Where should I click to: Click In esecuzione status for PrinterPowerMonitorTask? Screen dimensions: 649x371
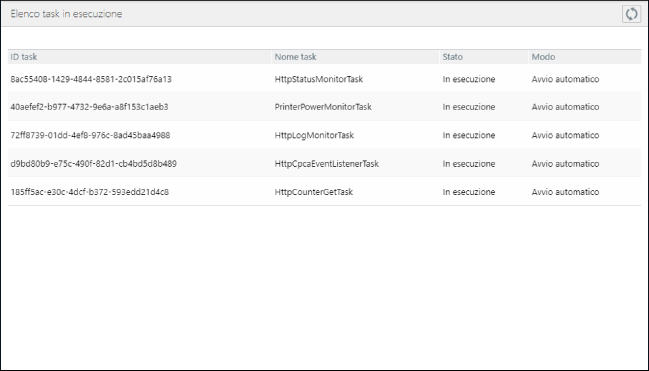point(469,107)
